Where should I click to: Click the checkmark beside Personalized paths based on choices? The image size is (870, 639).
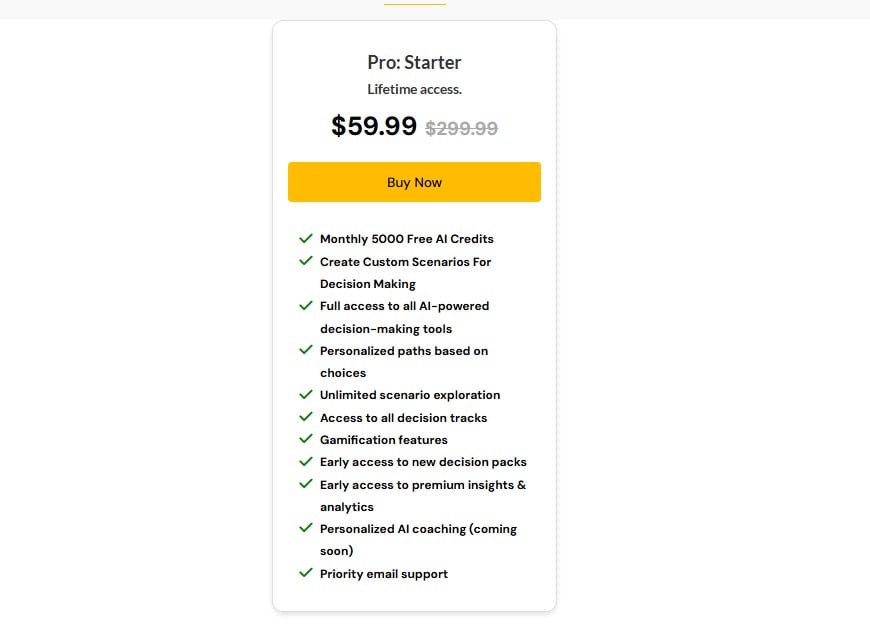click(x=306, y=351)
